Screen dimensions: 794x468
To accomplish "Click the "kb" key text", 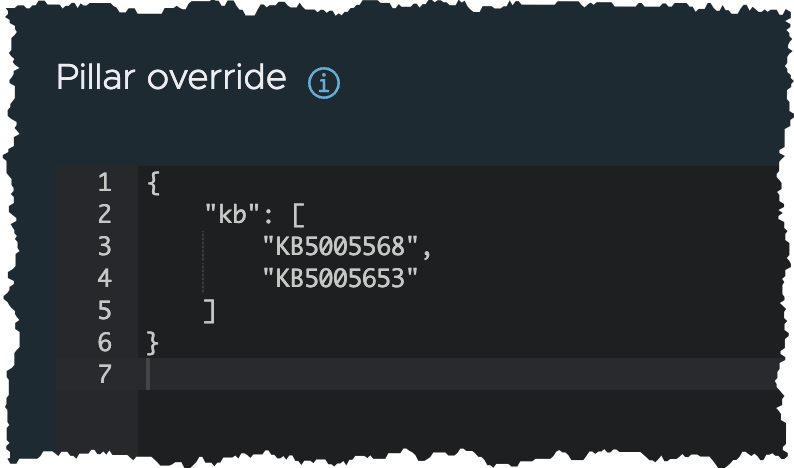I will pos(232,214).
